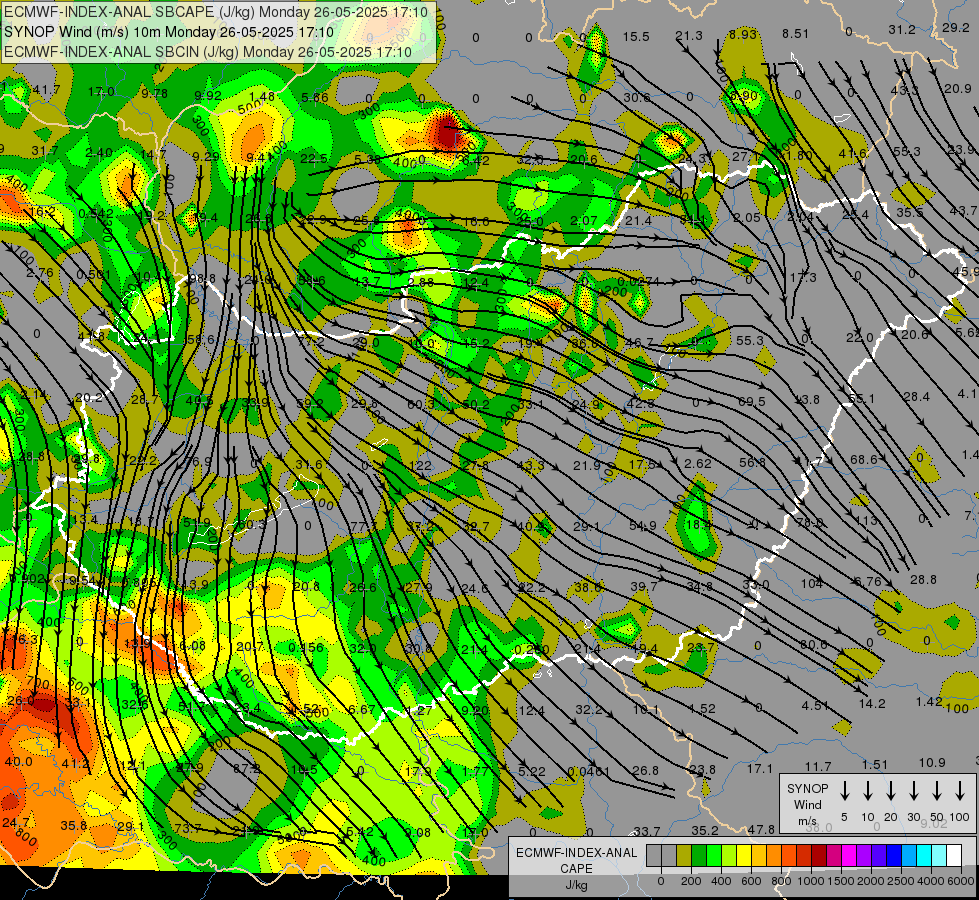Screen dimensions: 979x900
Task: Click the map value 54.9
Action: coord(642,525)
